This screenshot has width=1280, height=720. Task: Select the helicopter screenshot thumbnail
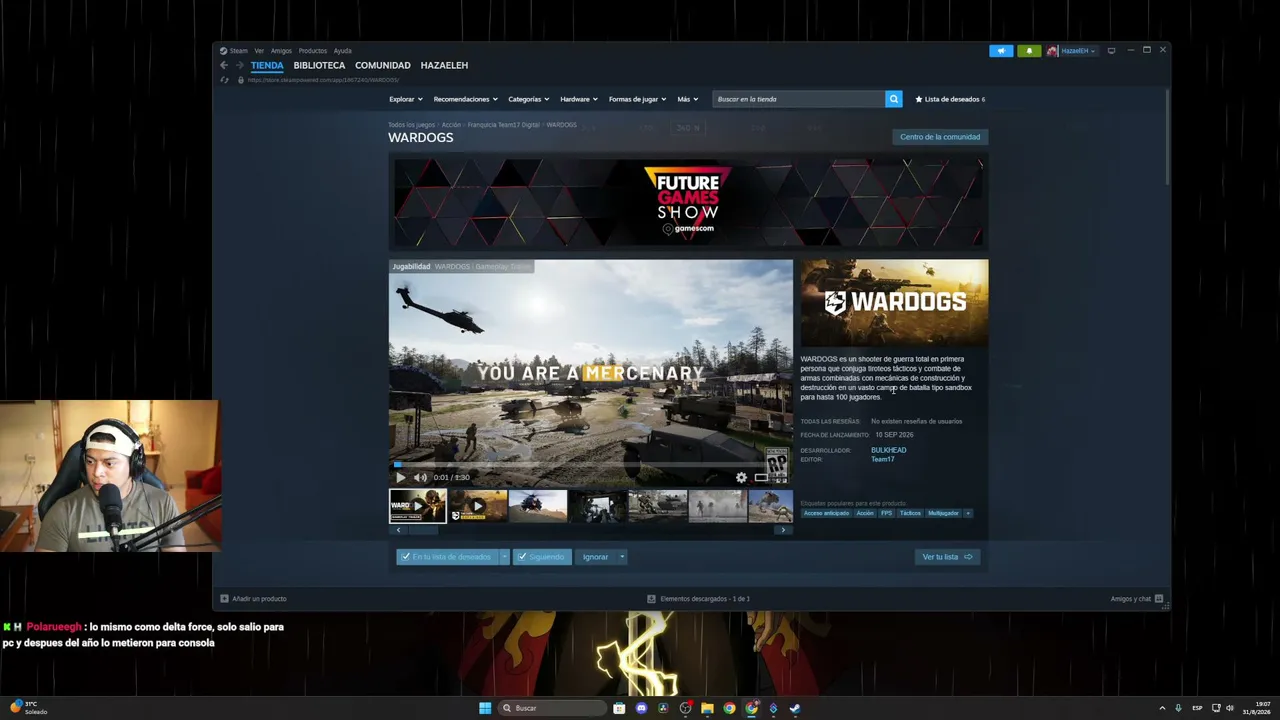[537, 506]
